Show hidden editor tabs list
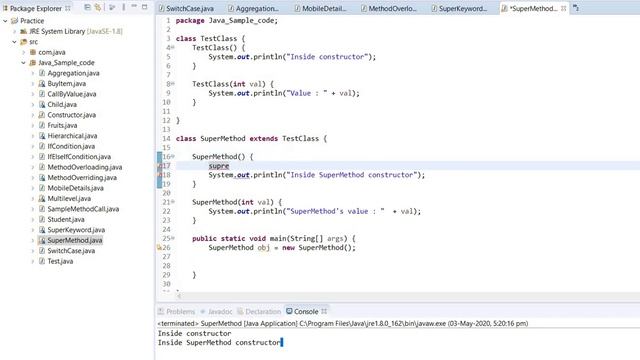This screenshot has height=360, width=640. [576, 8]
